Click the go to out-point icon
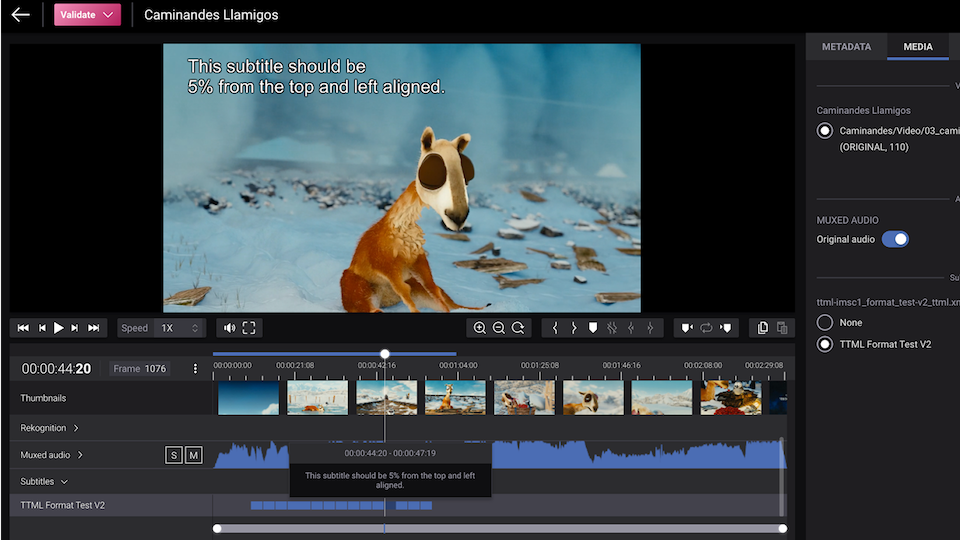This screenshot has width=960, height=540. point(650,328)
